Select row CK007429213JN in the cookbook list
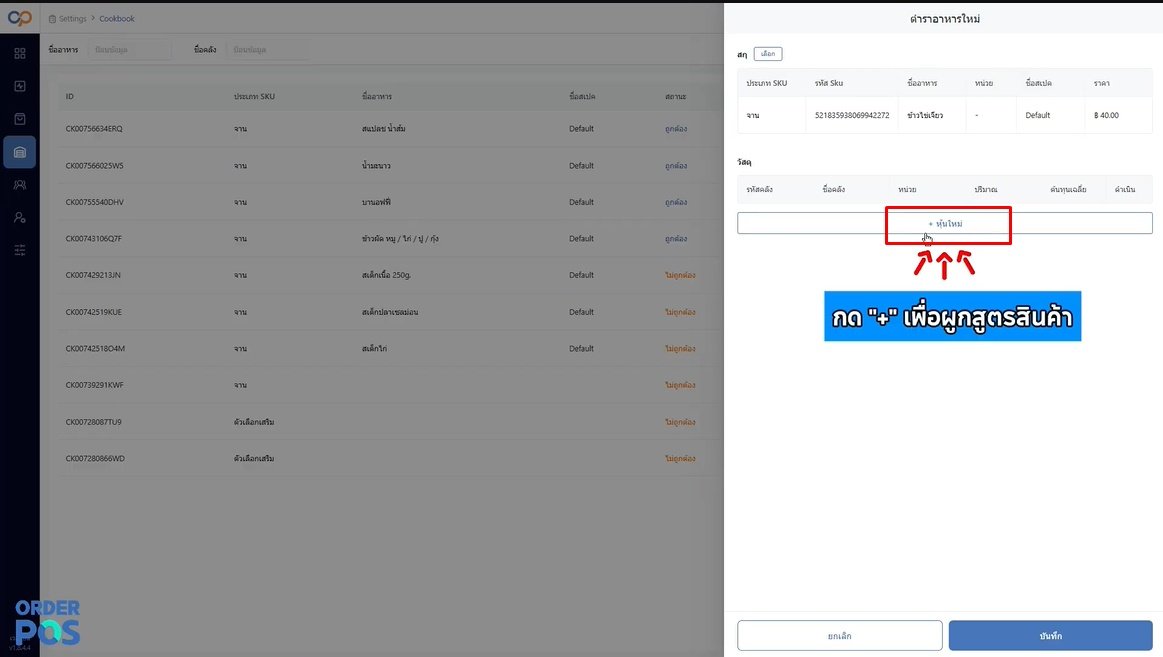1163x657 pixels. pos(391,275)
